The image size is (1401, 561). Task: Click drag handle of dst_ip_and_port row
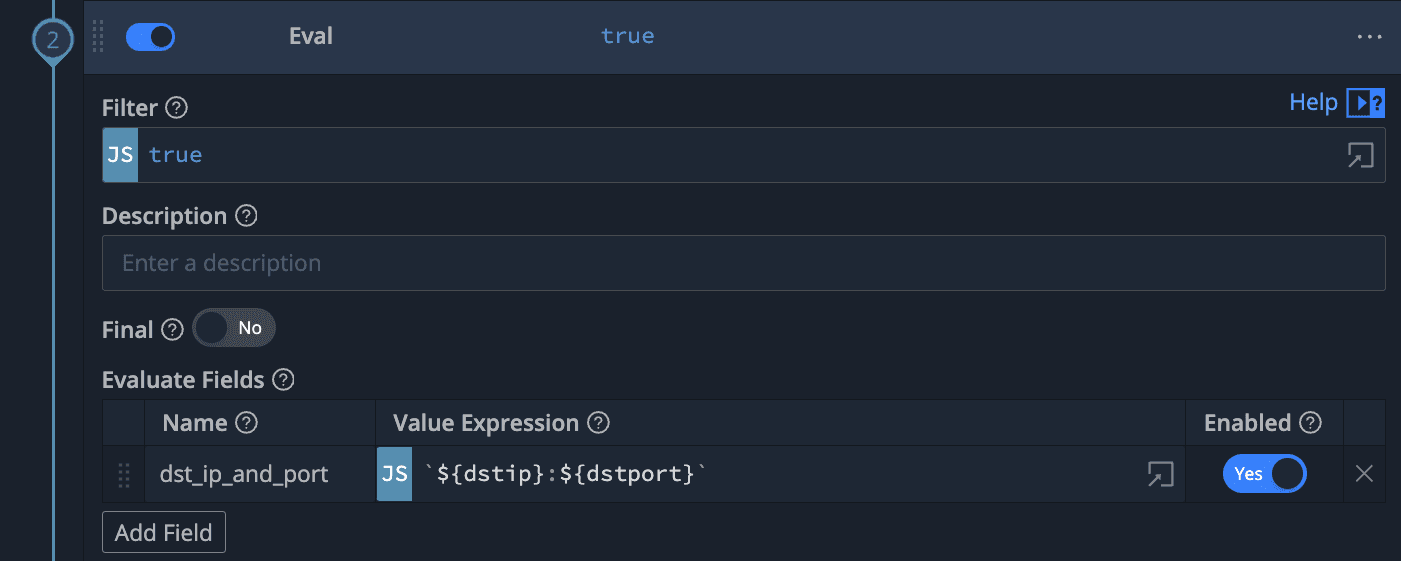pos(124,474)
